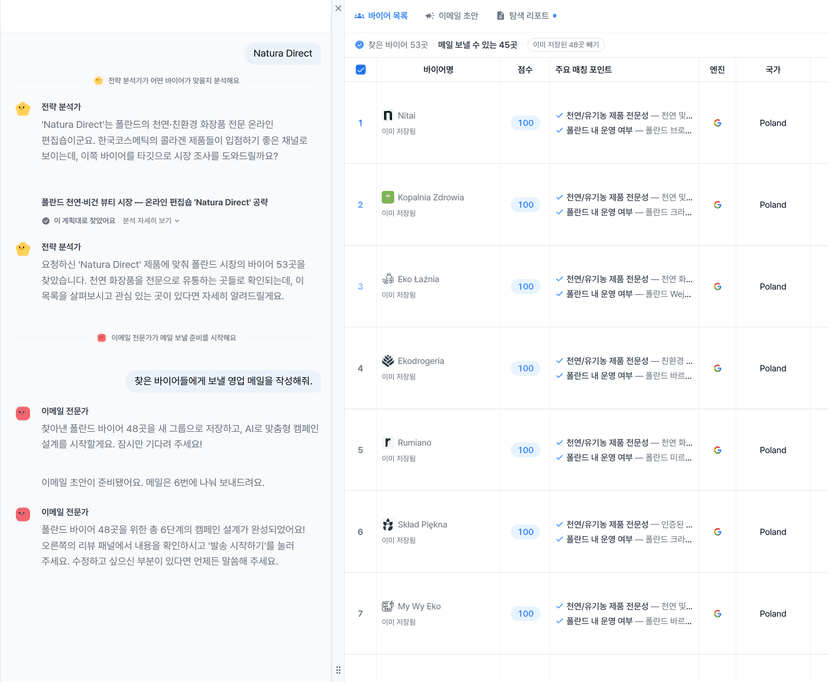The width and height of the screenshot is (828, 682).
Task: Click the My Wy Eko logo icon
Action: click(388, 606)
